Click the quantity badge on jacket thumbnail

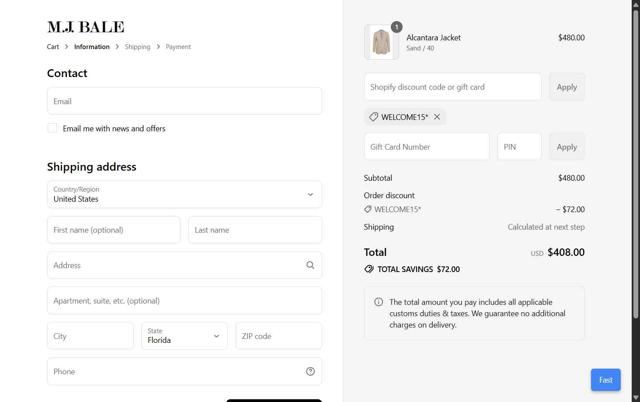[x=396, y=27]
